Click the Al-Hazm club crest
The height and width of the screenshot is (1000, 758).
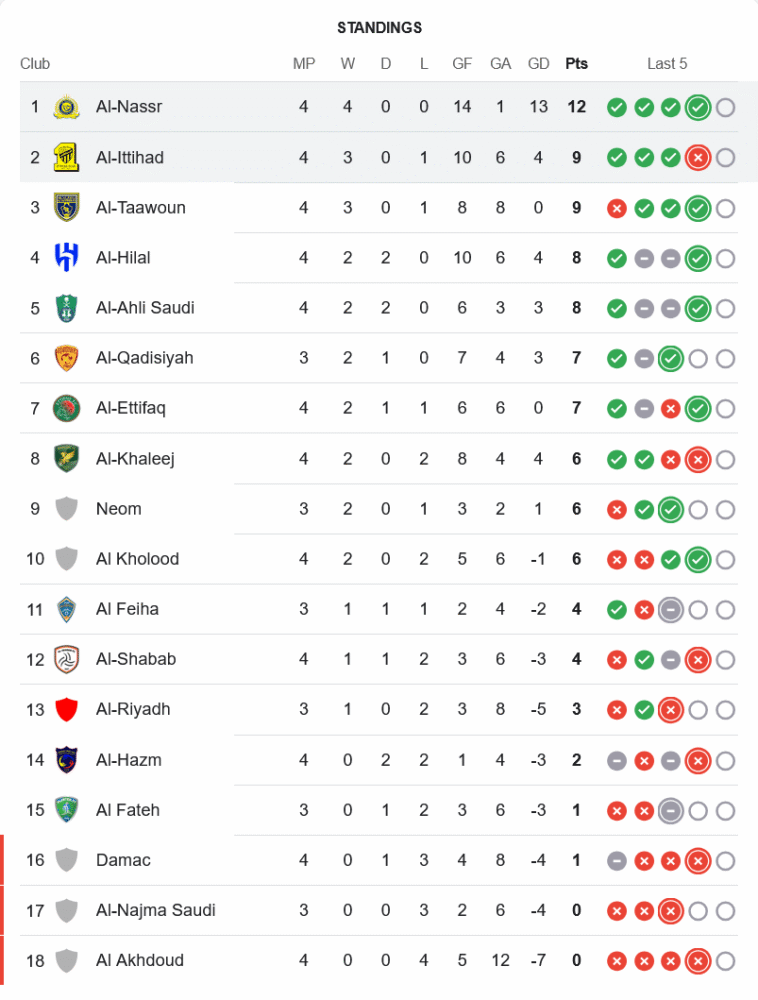pos(66,760)
